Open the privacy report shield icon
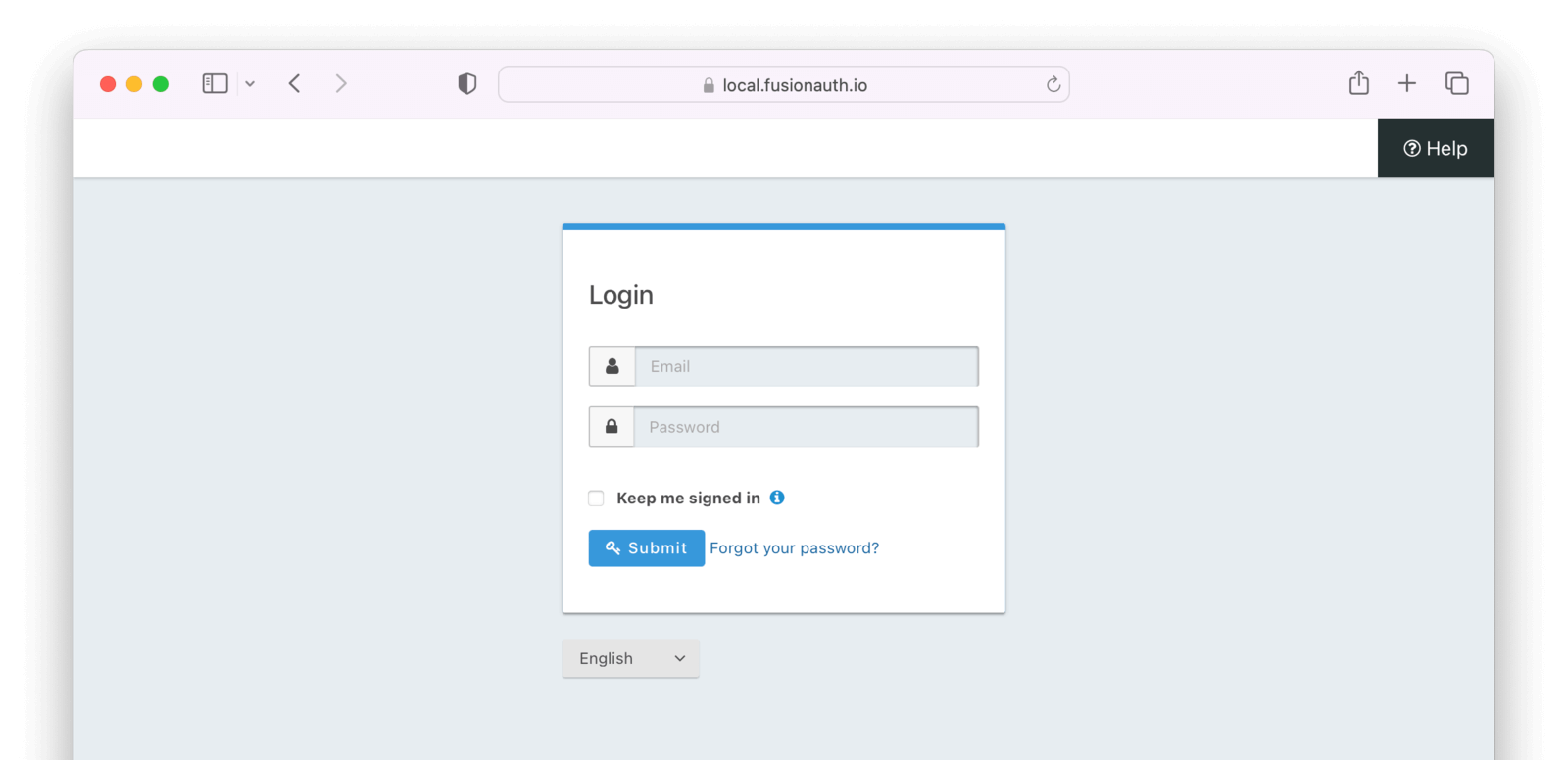Viewport: 1568px width, 760px height. point(467,84)
